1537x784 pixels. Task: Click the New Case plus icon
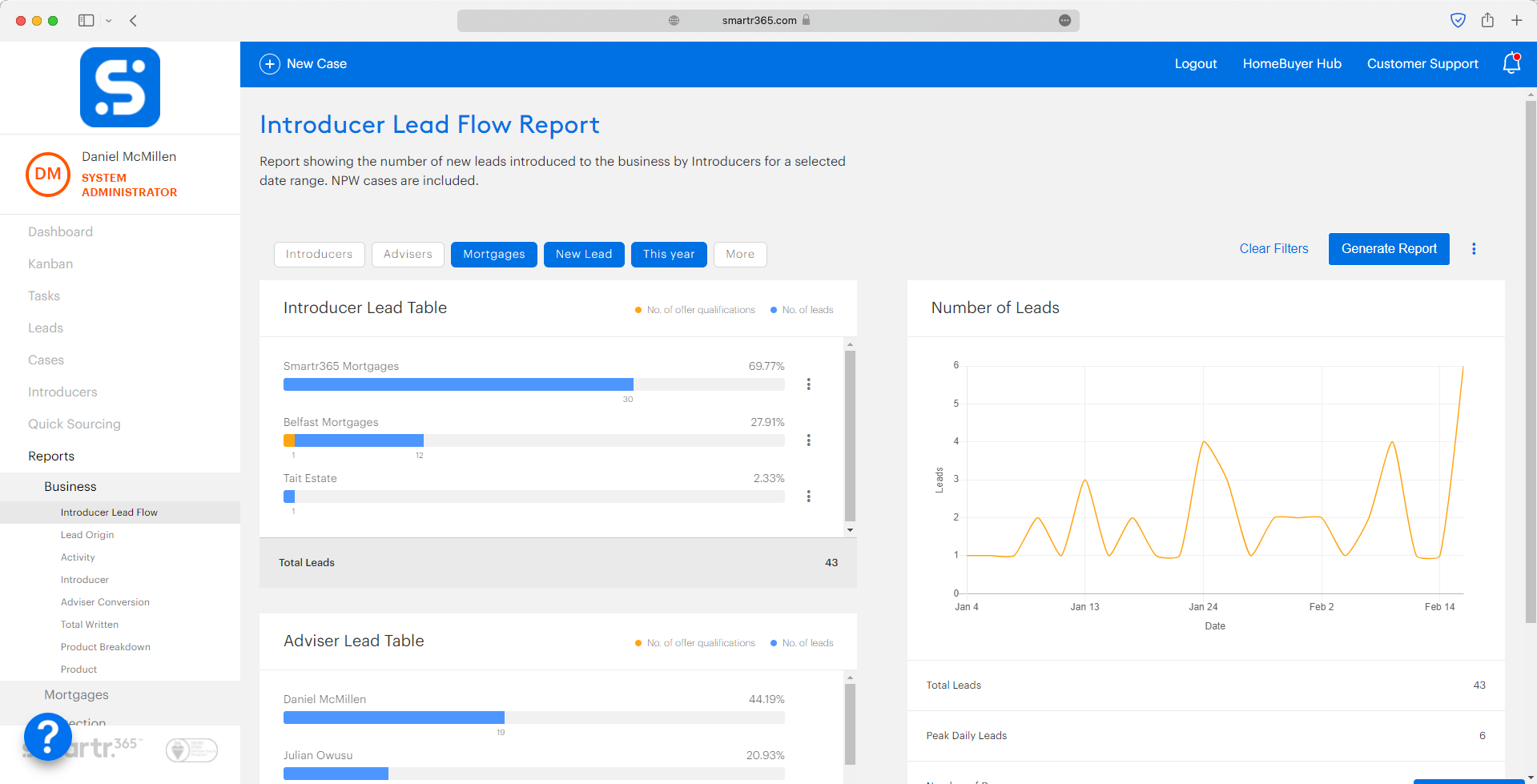(x=270, y=64)
